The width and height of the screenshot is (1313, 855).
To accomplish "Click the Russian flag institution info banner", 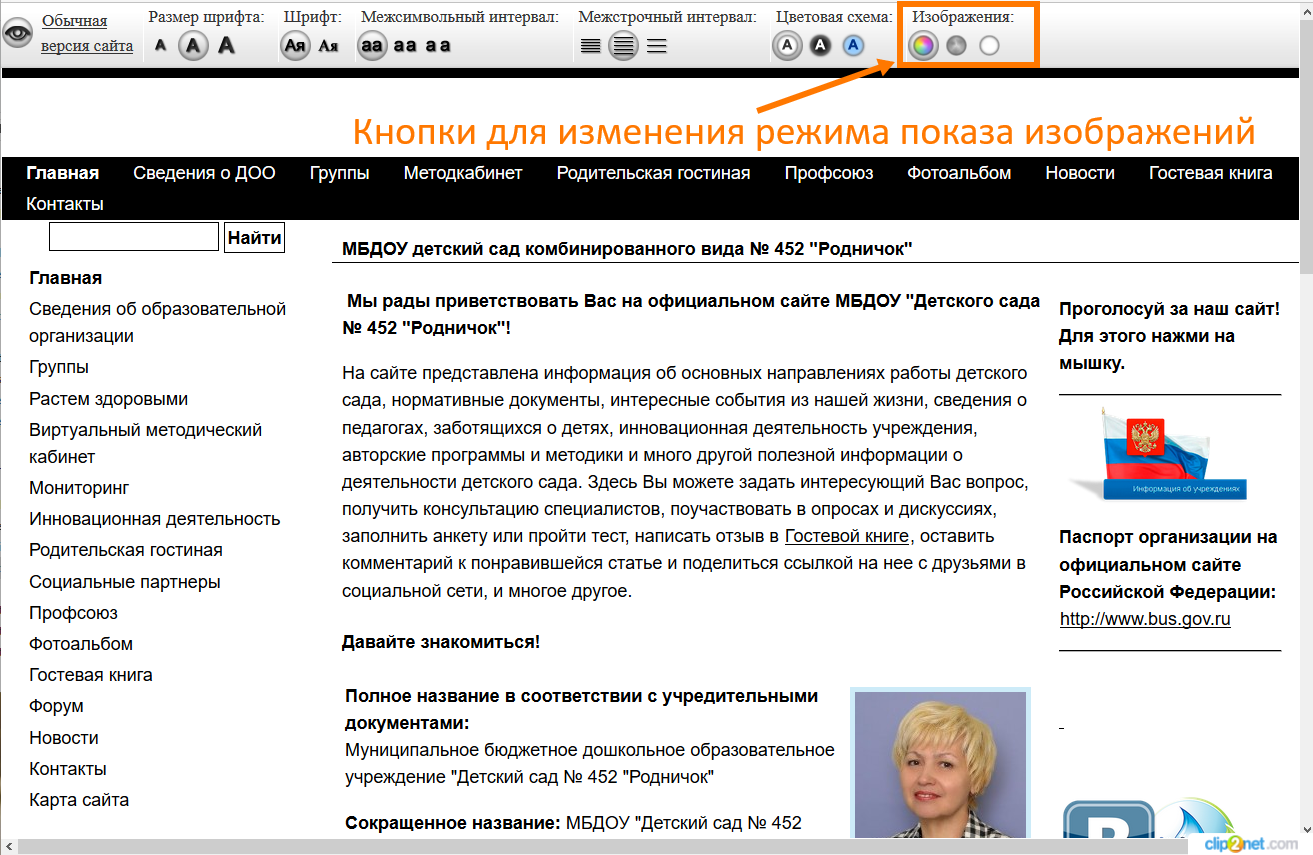I will [1170, 454].
